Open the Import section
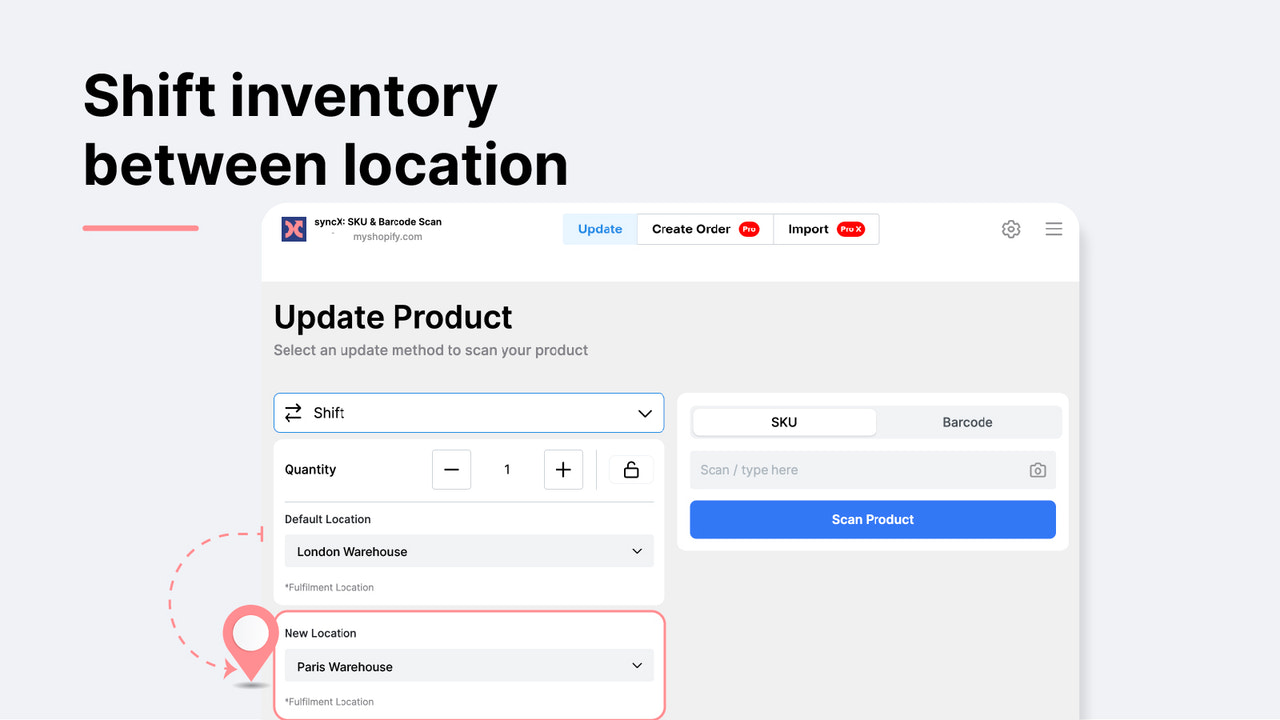Viewport: 1280px width, 720px height. click(808, 229)
